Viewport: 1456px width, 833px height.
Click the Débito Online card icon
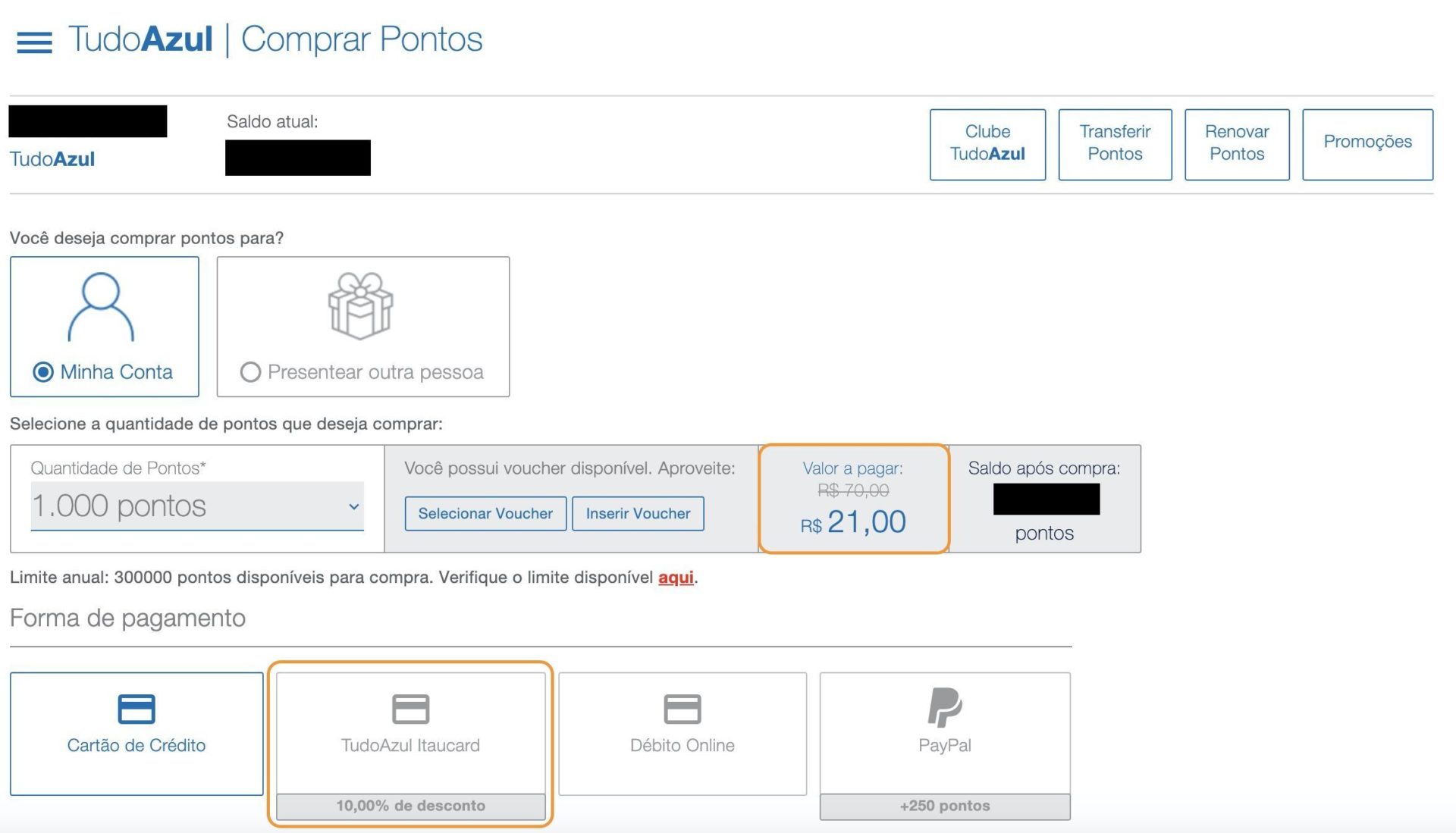pos(682,709)
